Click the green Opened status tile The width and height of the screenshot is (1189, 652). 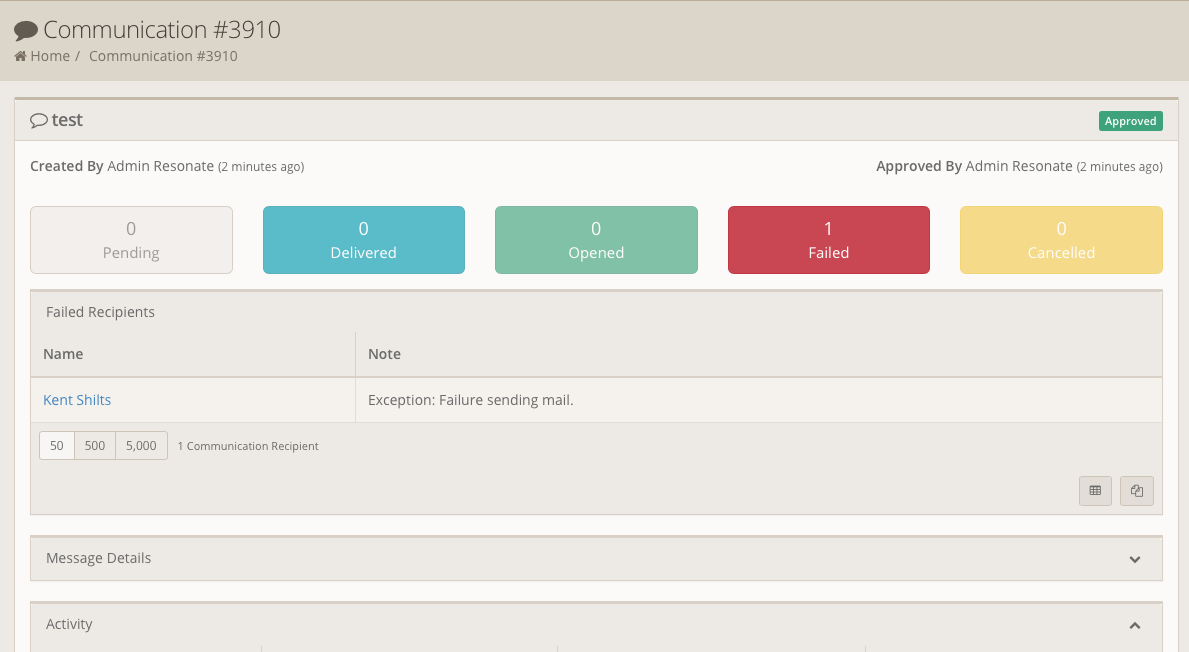coord(596,240)
